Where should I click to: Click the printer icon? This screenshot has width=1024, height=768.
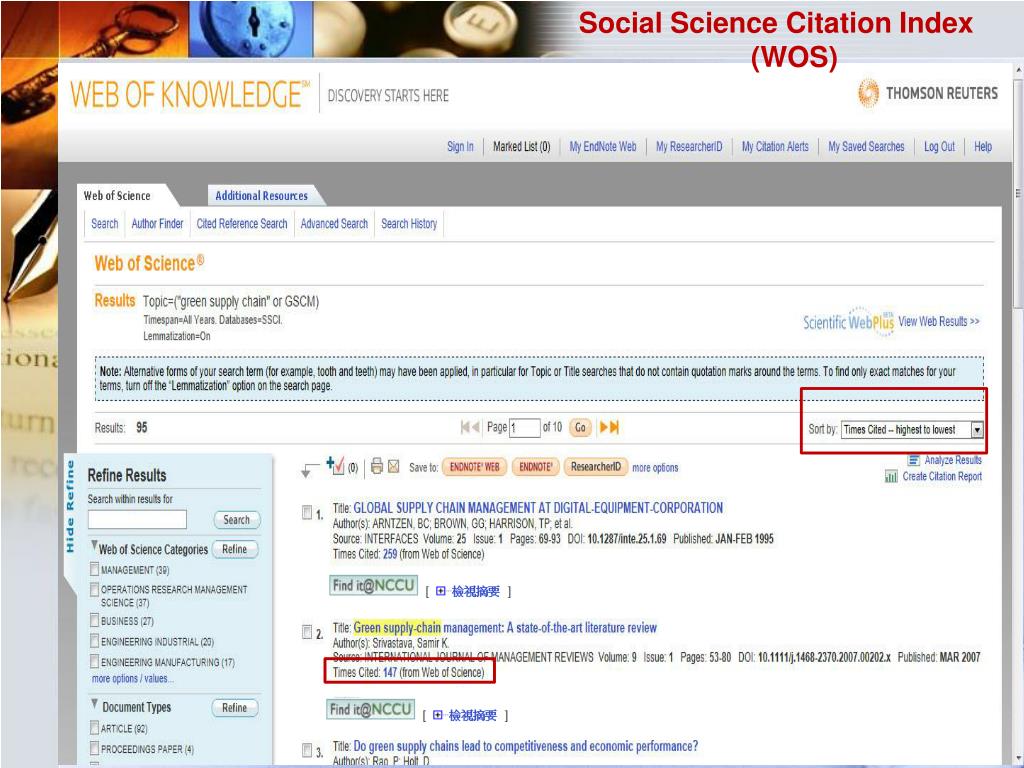[377, 466]
